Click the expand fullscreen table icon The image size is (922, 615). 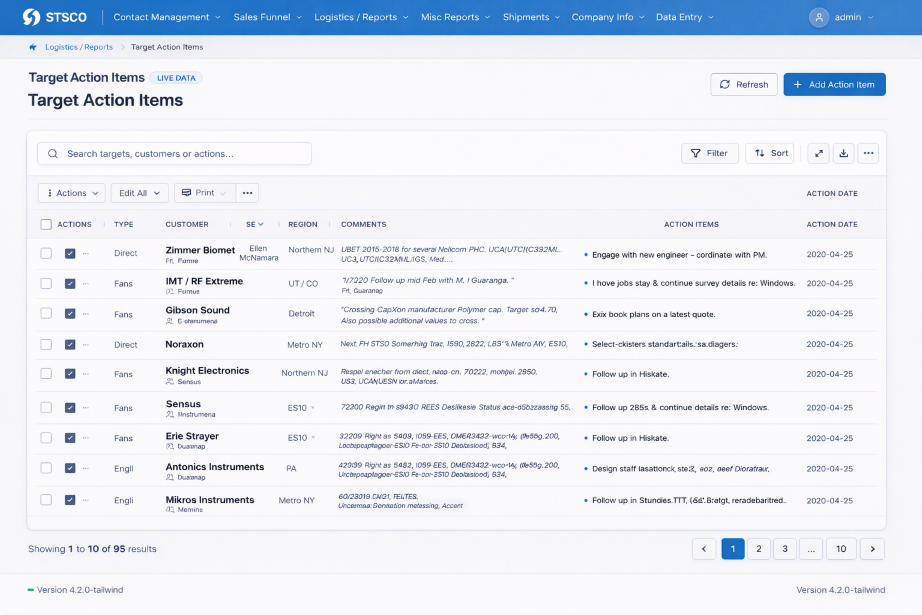click(x=819, y=153)
